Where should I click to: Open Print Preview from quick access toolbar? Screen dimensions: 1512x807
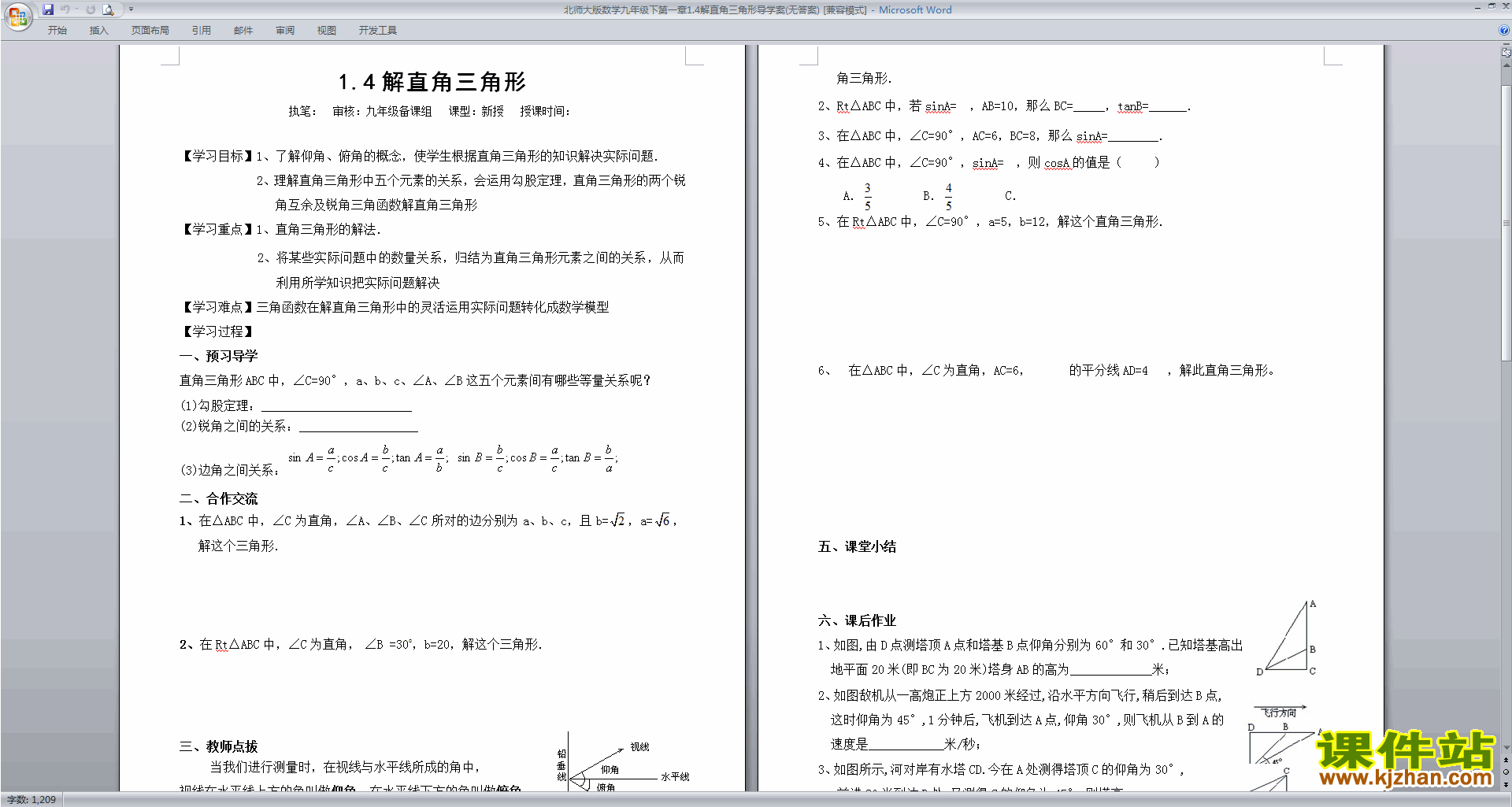click(x=109, y=9)
